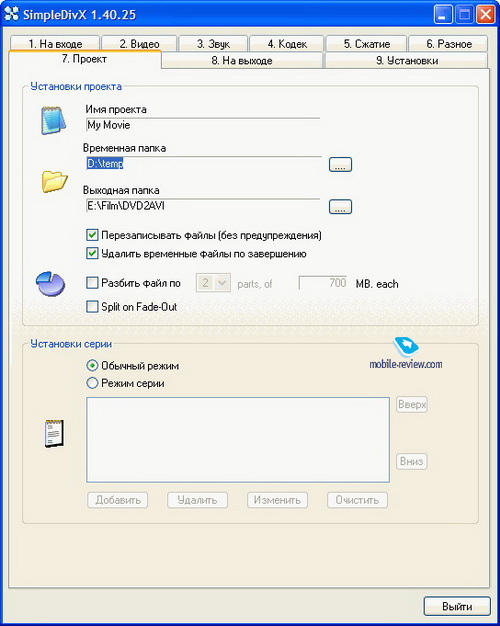
Task: Click the notepad icon beside project name
Action: tap(53, 120)
